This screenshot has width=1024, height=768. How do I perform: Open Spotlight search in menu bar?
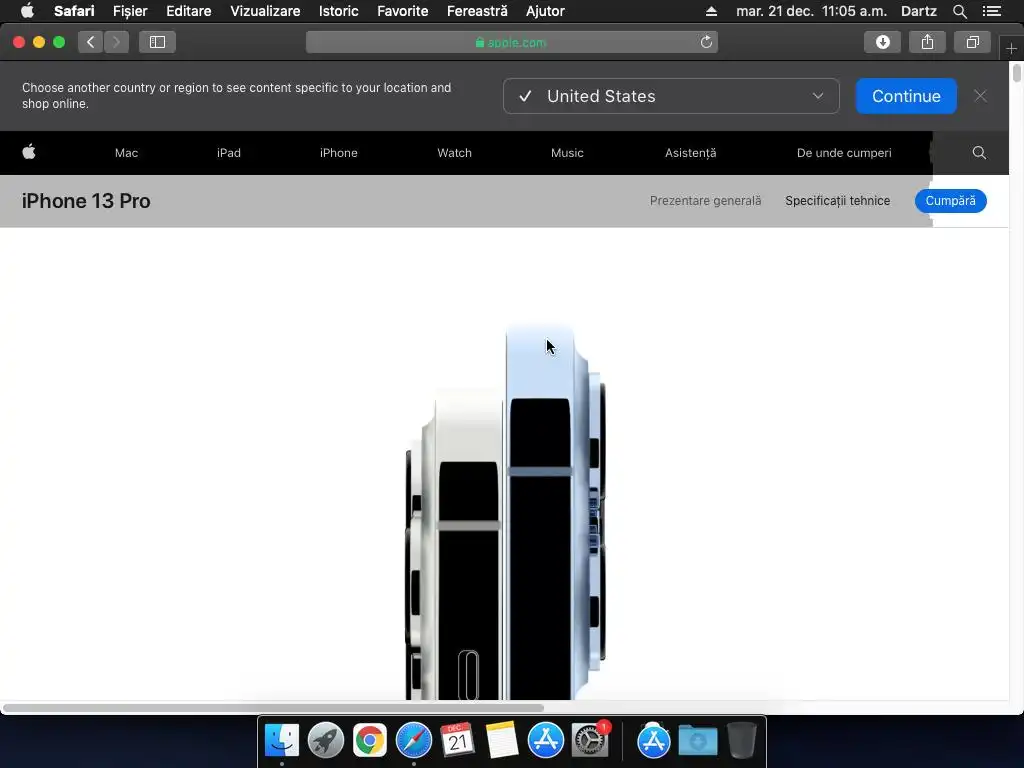[959, 11]
